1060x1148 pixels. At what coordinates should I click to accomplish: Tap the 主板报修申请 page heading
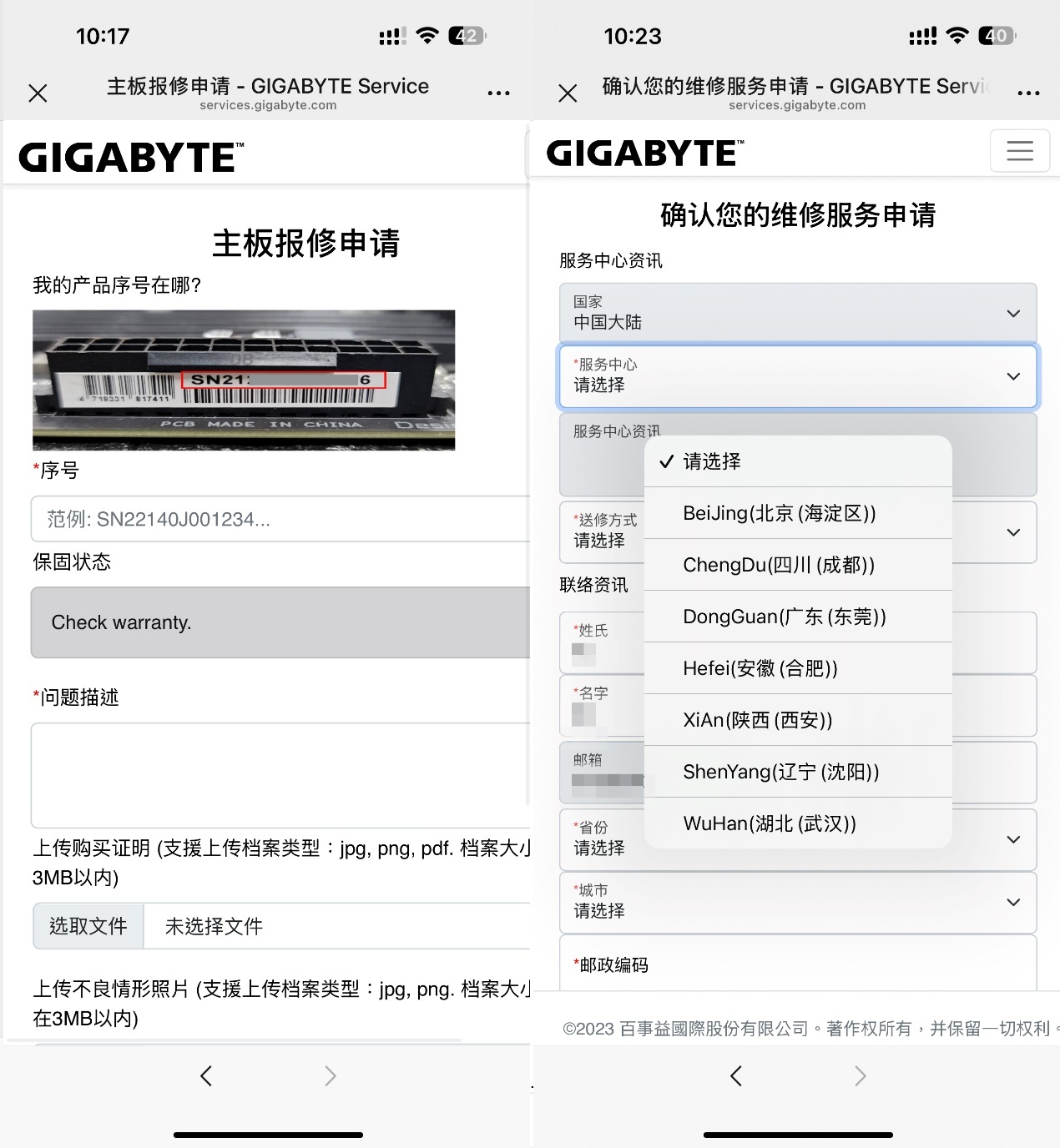(x=306, y=243)
